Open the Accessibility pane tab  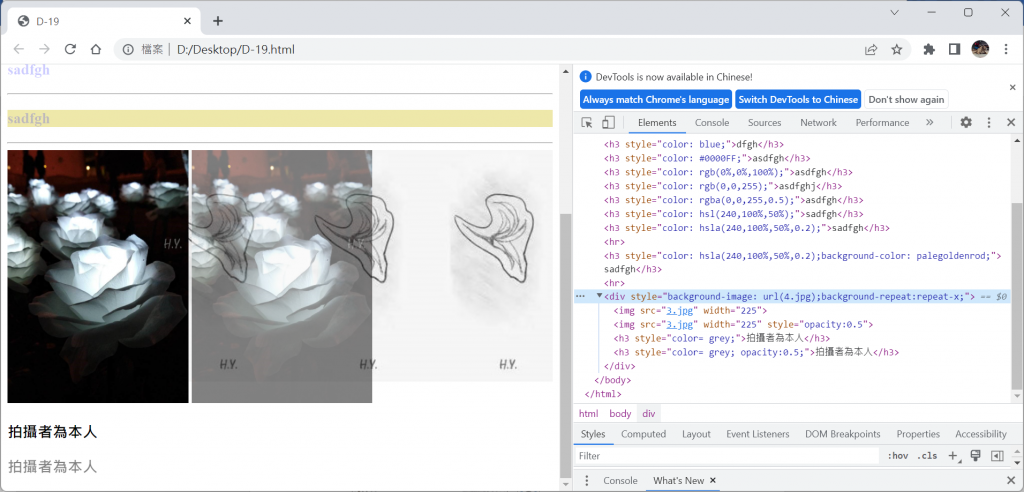[981, 434]
